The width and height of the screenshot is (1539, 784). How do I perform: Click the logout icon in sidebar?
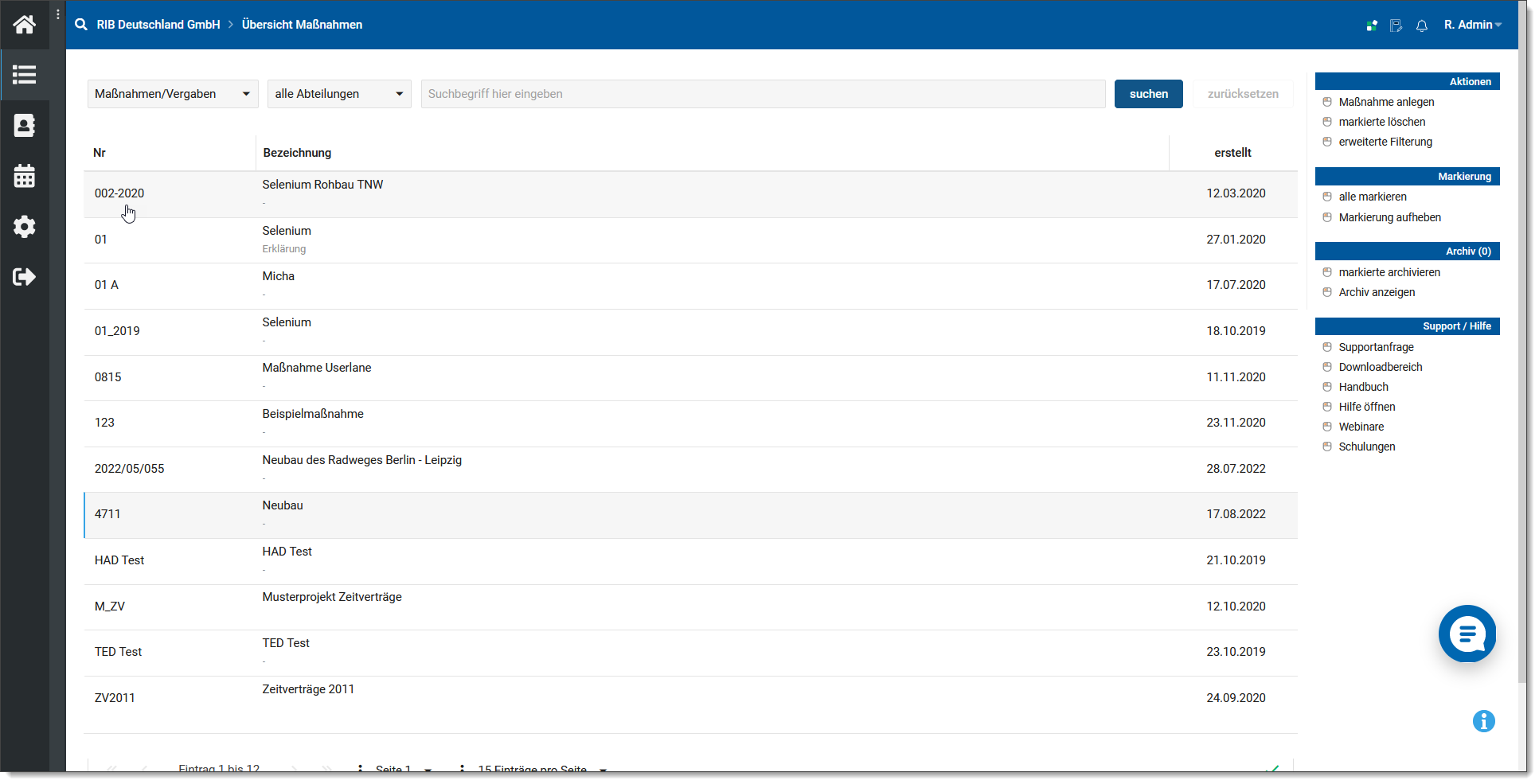point(24,277)
